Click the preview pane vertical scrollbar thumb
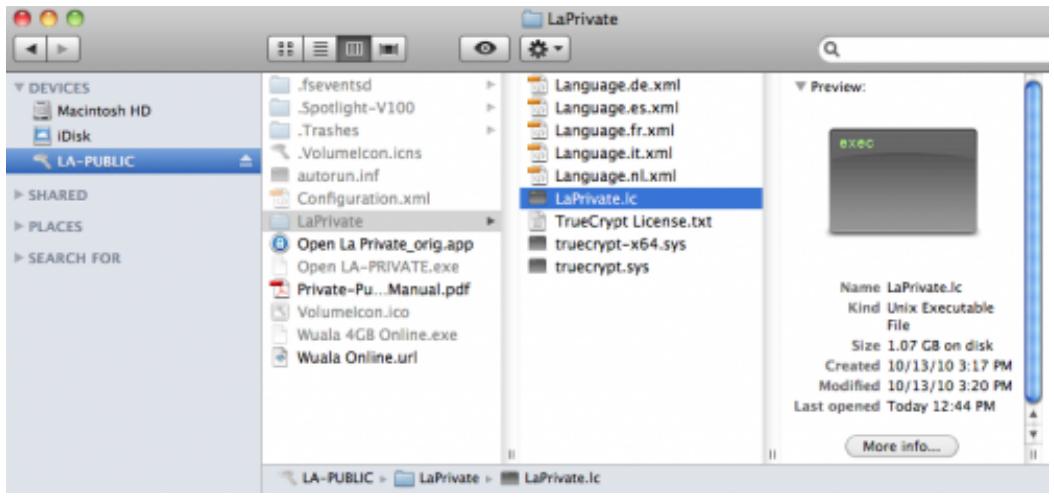The height and width of the screenshot is (498, 1054). point(1033,242)
